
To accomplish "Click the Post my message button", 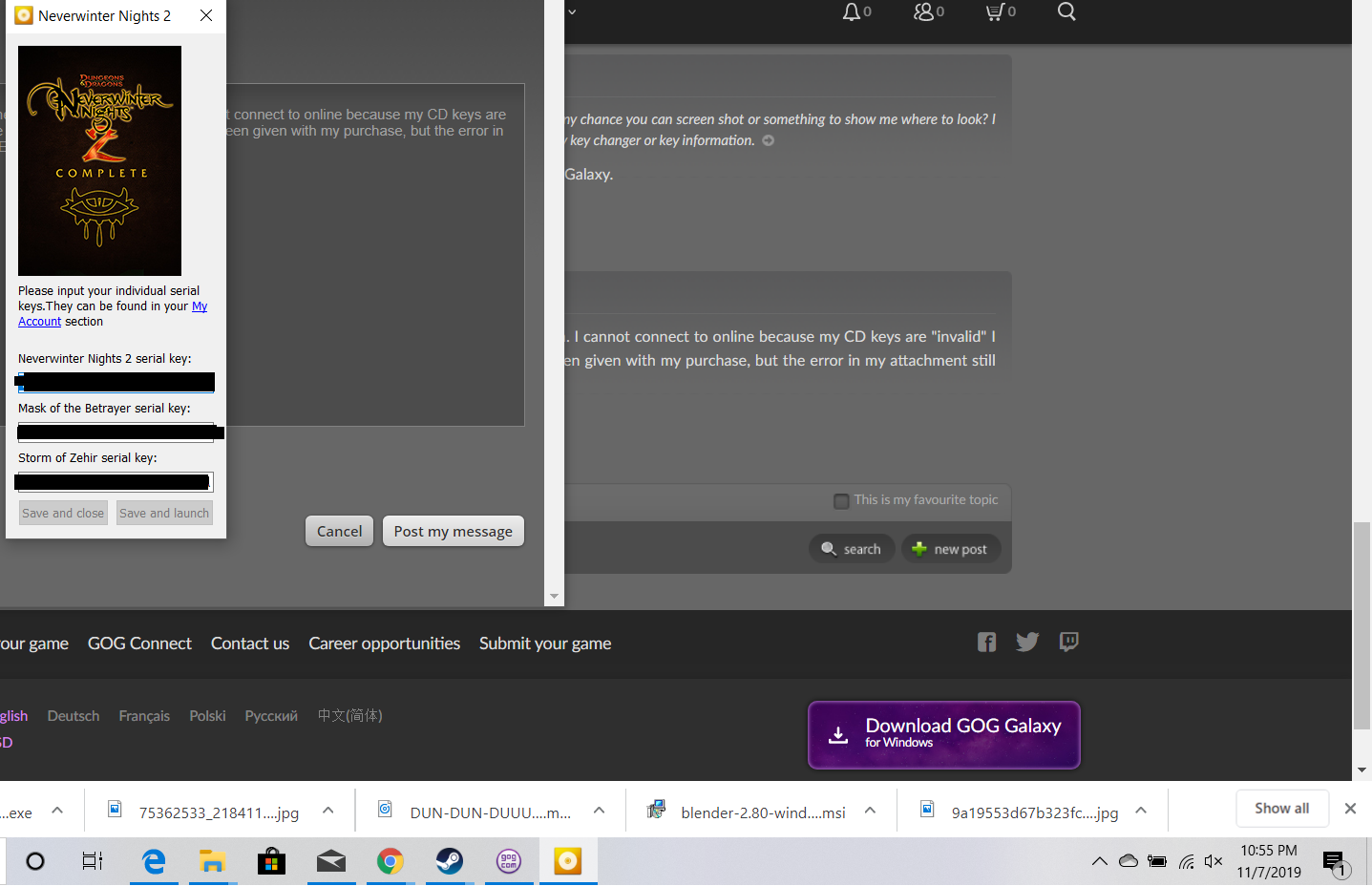I will pos(454,532).
